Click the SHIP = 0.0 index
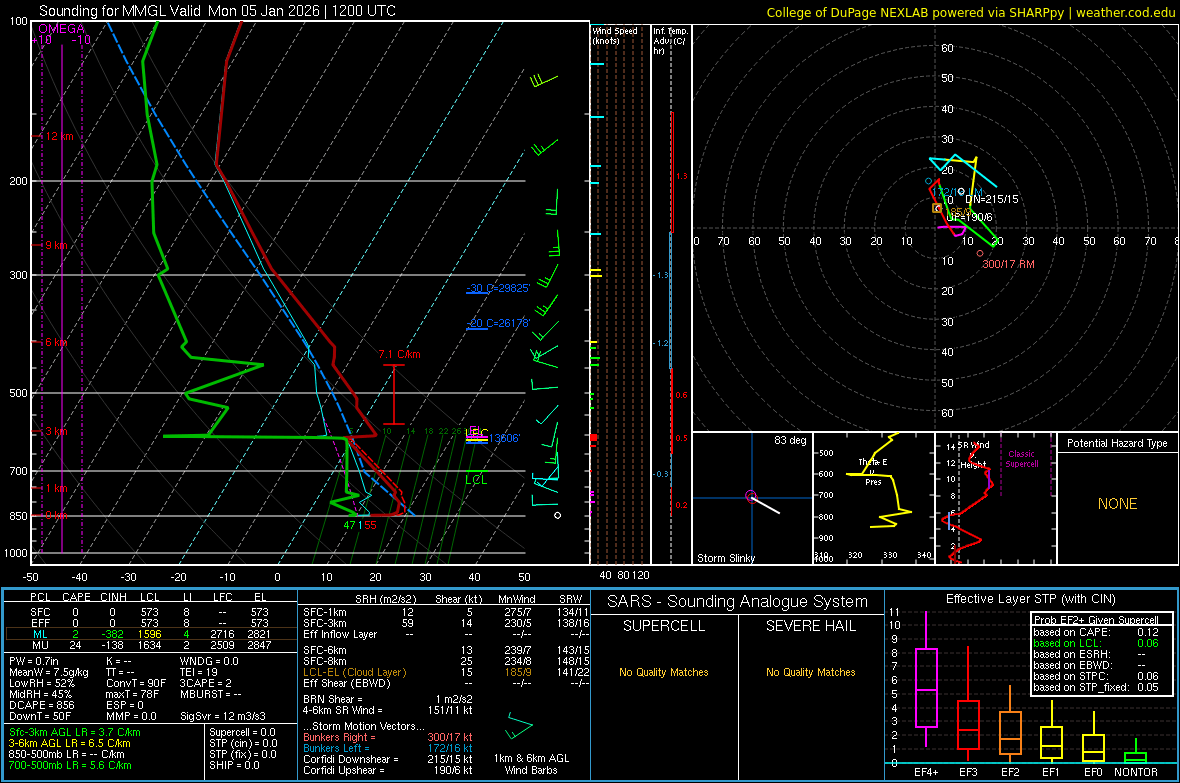The height and width of the screenshot is (783, 1180). [234, 765]
